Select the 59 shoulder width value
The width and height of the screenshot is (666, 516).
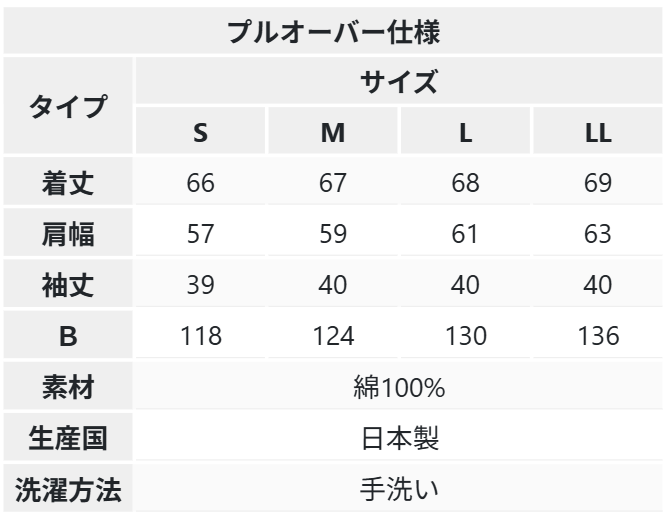click(333, 234)
